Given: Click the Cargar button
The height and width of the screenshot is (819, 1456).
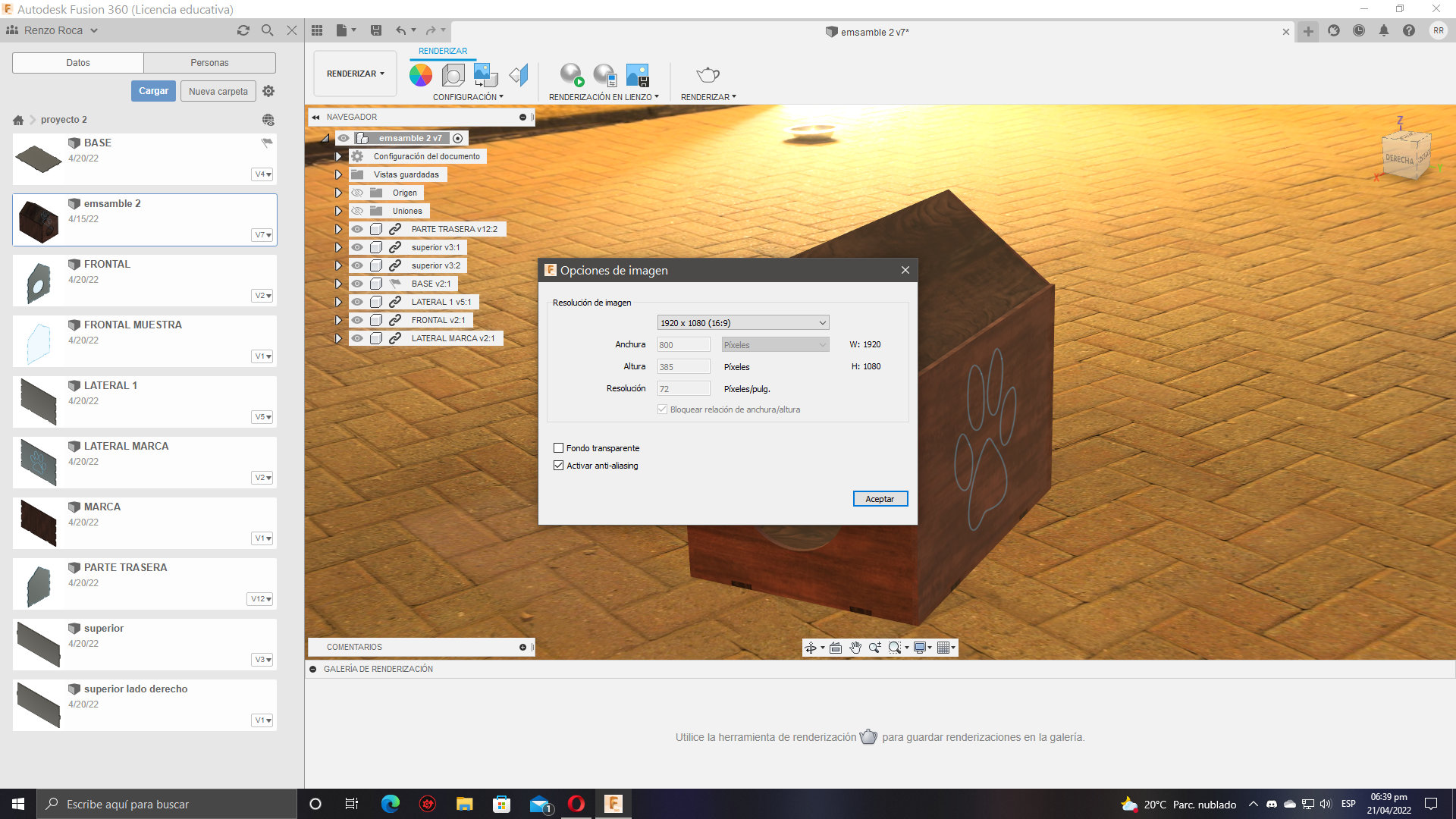Looking at the screenshot, I should [153, 91].
